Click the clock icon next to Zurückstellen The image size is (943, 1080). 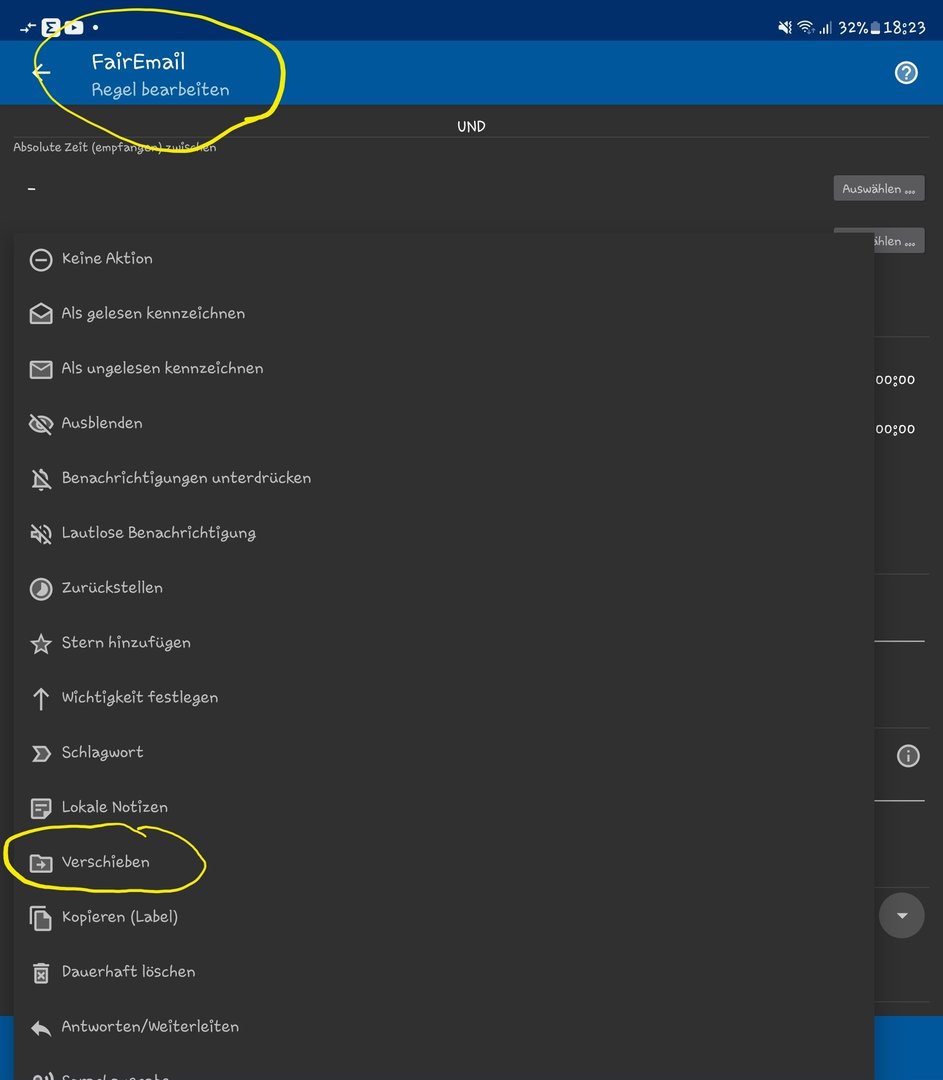[41, 589]
